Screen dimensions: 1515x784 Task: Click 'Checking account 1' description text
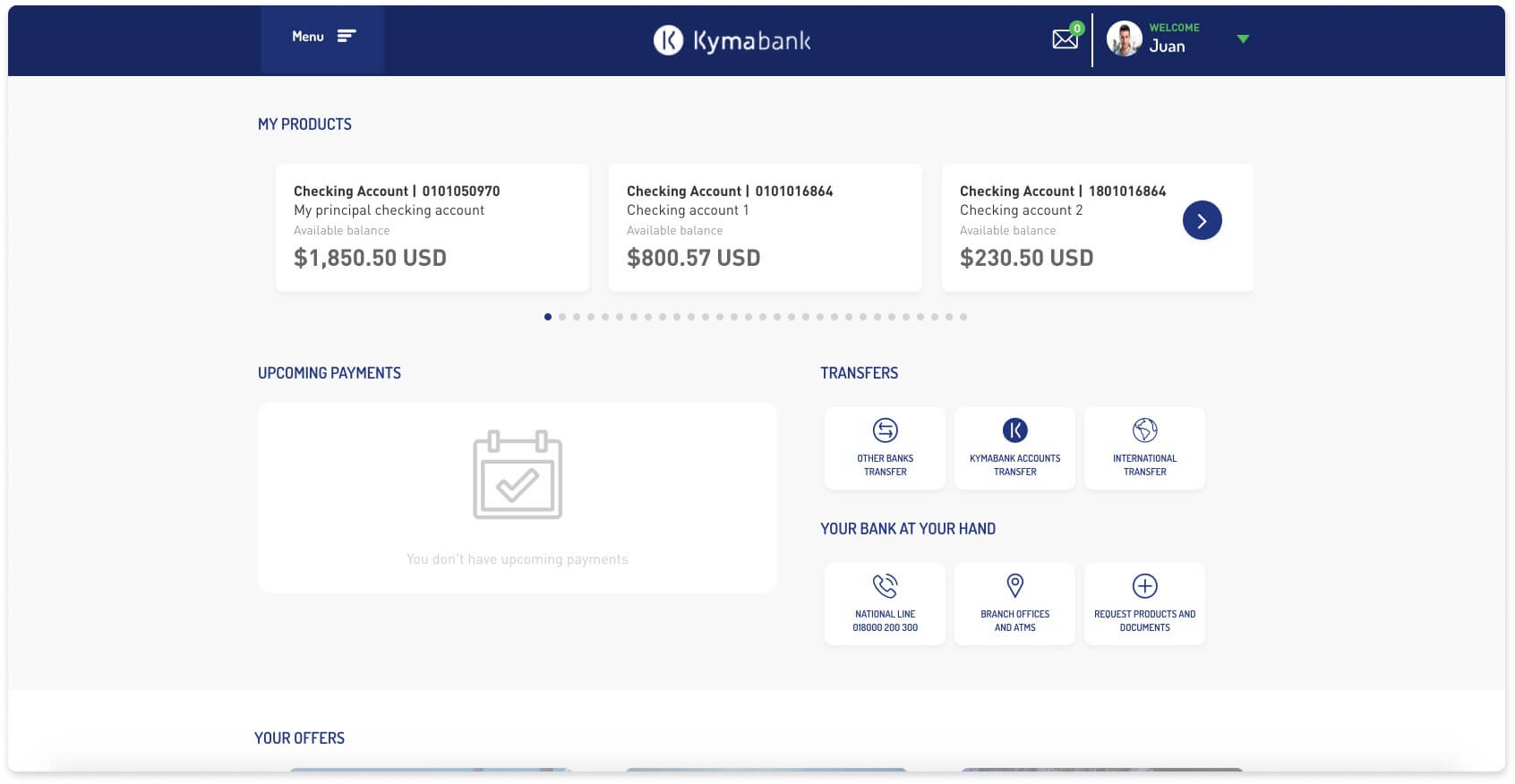pos(688,210)
